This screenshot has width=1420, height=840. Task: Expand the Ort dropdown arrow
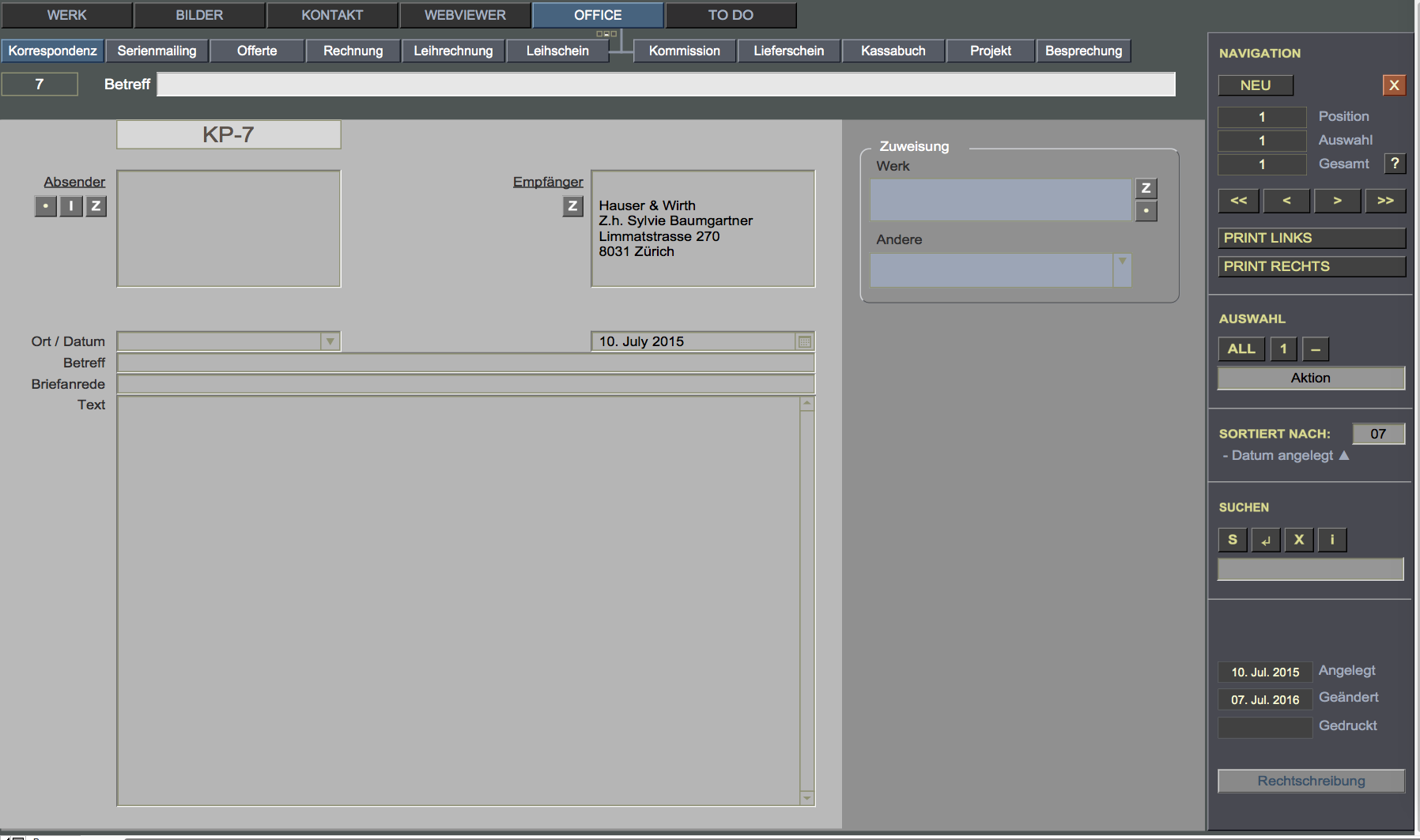click(x=330, y=341)
